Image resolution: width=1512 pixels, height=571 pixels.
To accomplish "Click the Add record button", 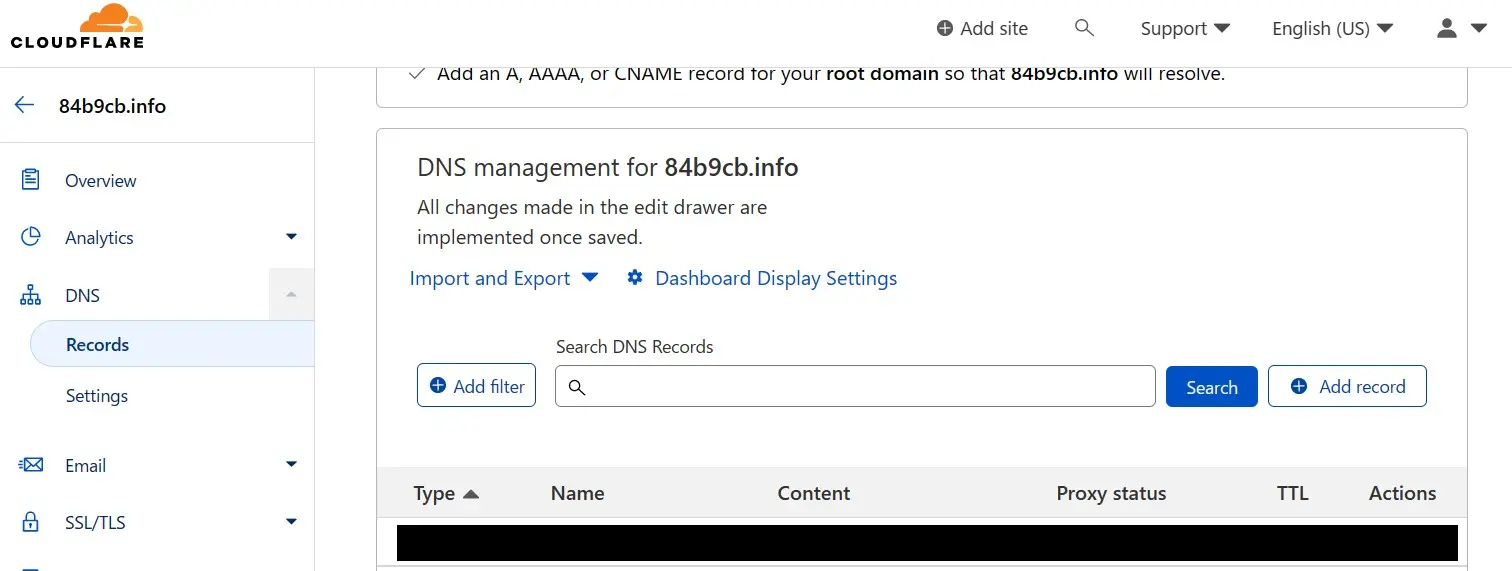I will tap(1346, 386).
